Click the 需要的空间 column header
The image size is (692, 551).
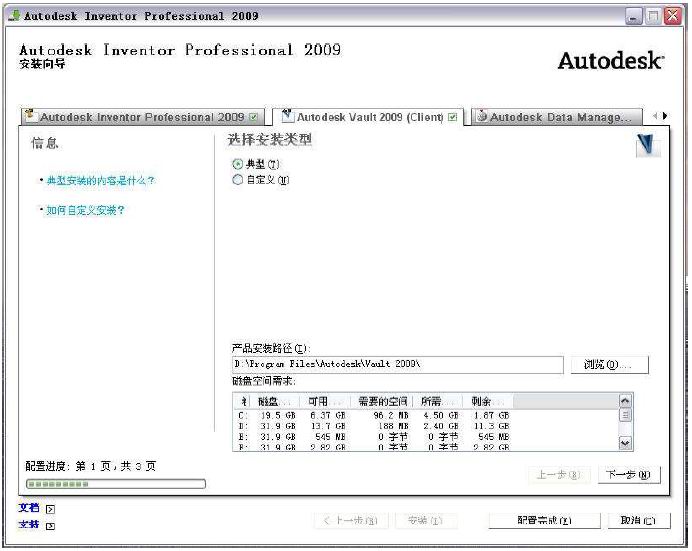point(382,401)
